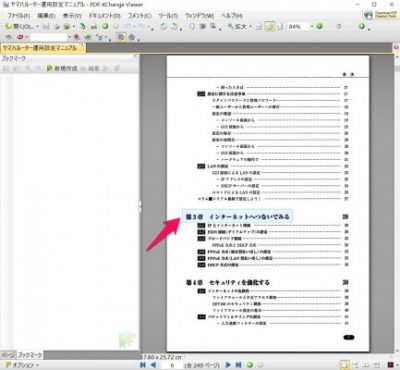The height and width of the screenshot is (370, 400).
Task: Open the 編集(E) menu
Action: coord(46,16)
